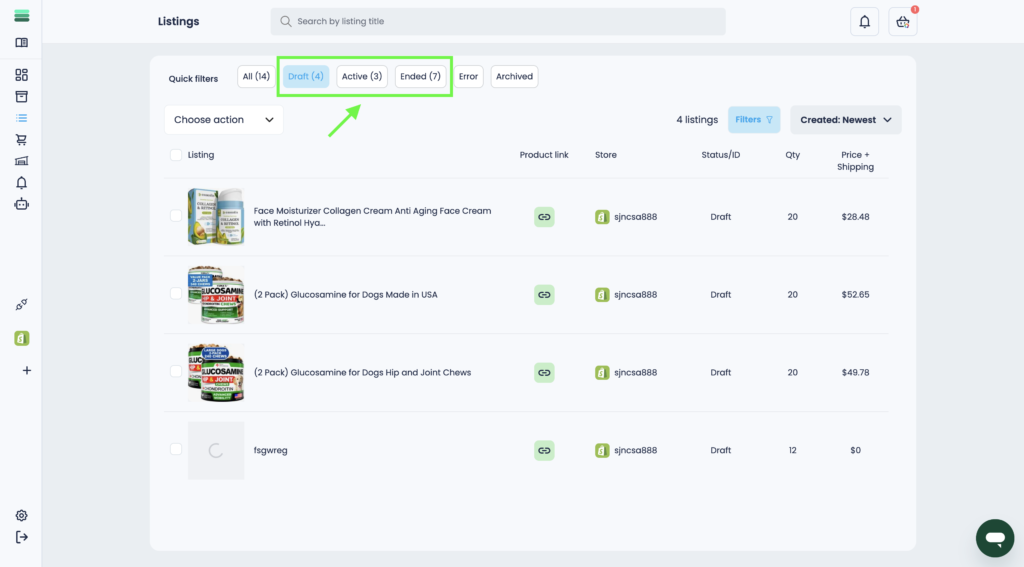
Task: Show the Archived listings filter
Action: (514, 77)
